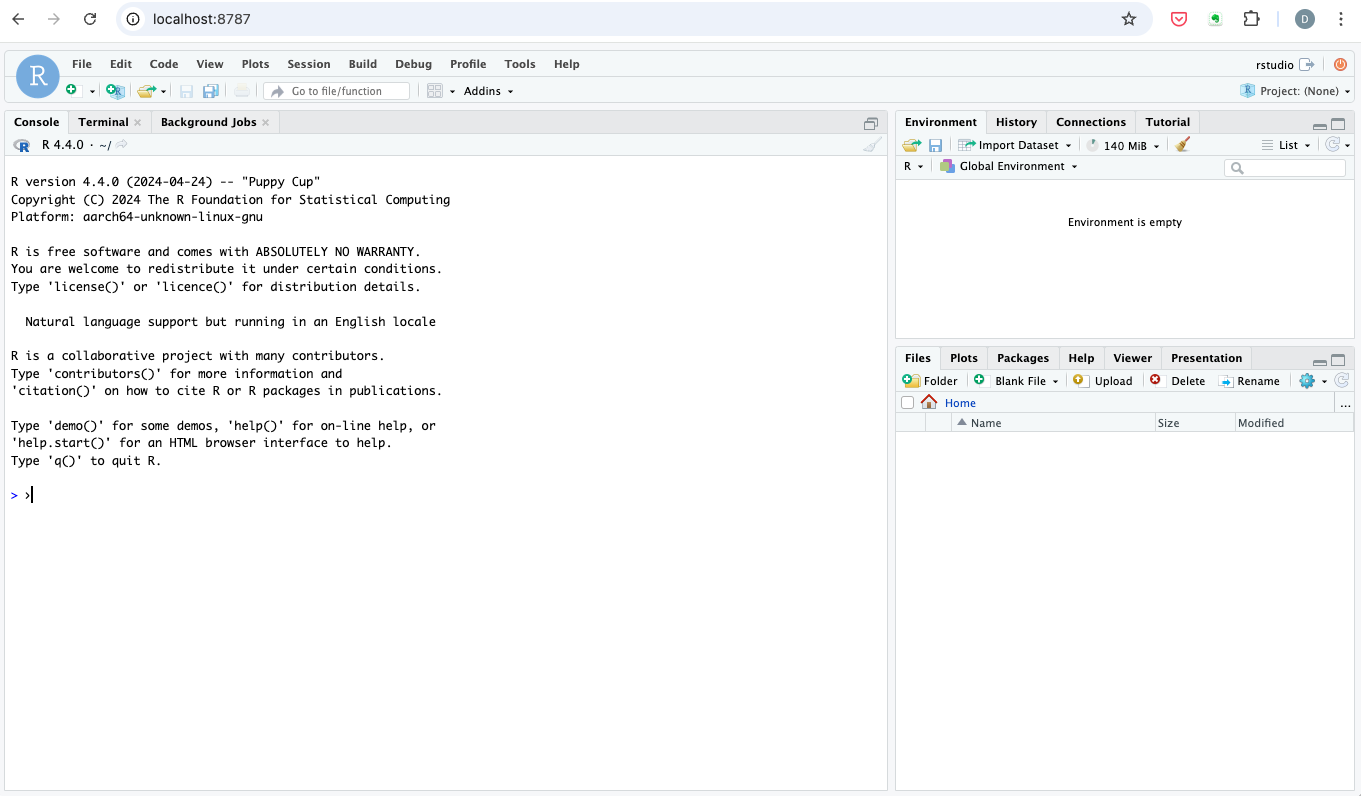
Task: Open the workspace panes dropdown arrow
Action: [x=452, y=91]
